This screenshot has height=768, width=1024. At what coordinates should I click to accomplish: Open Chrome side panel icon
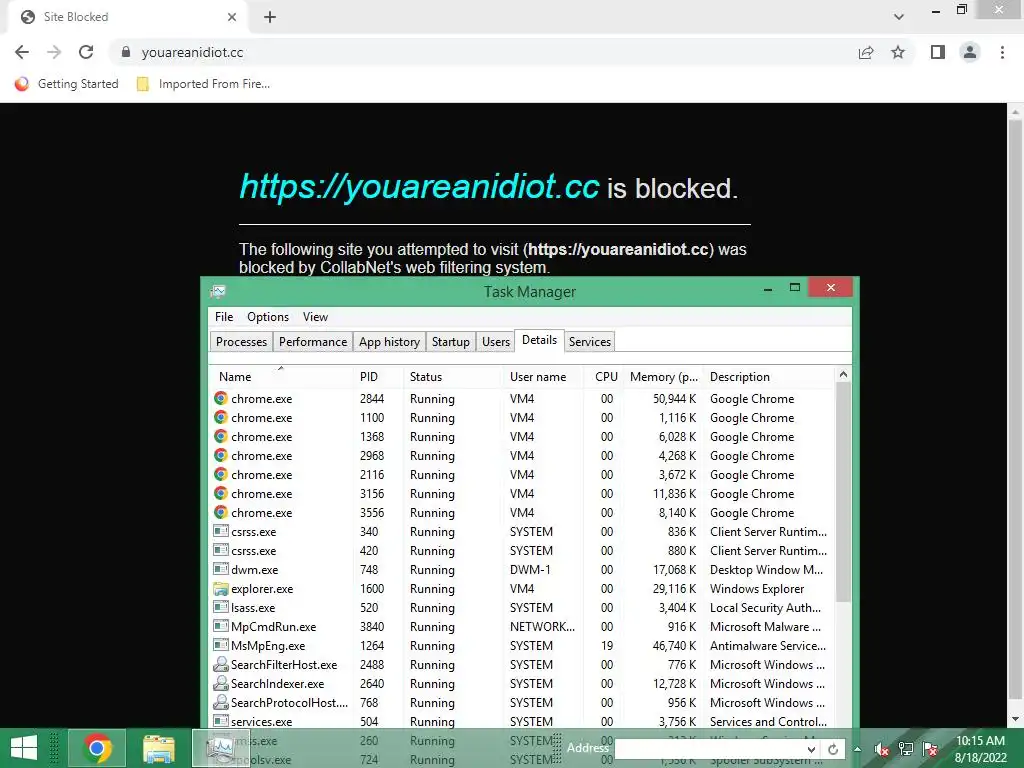click(938, 52)
